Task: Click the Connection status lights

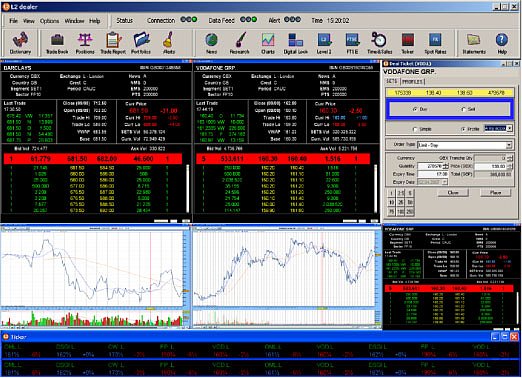Action: [x=189, y=20]
